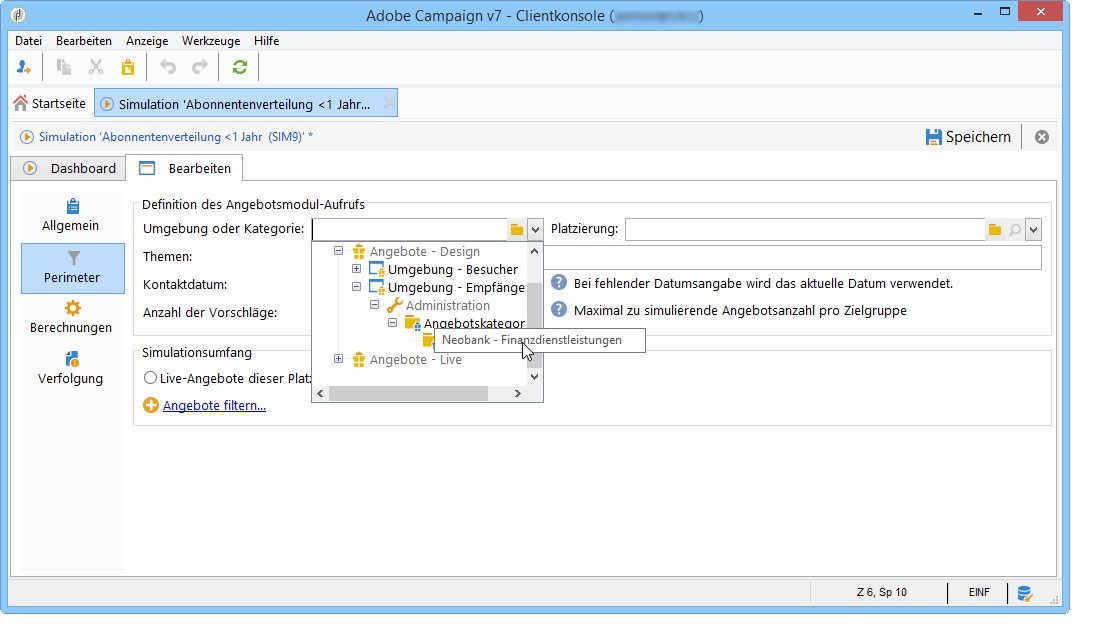Screen dimensions: 1093x633
Task: Click horizontal scrollbar right arrow in tree
Action: tap(517, 394)
